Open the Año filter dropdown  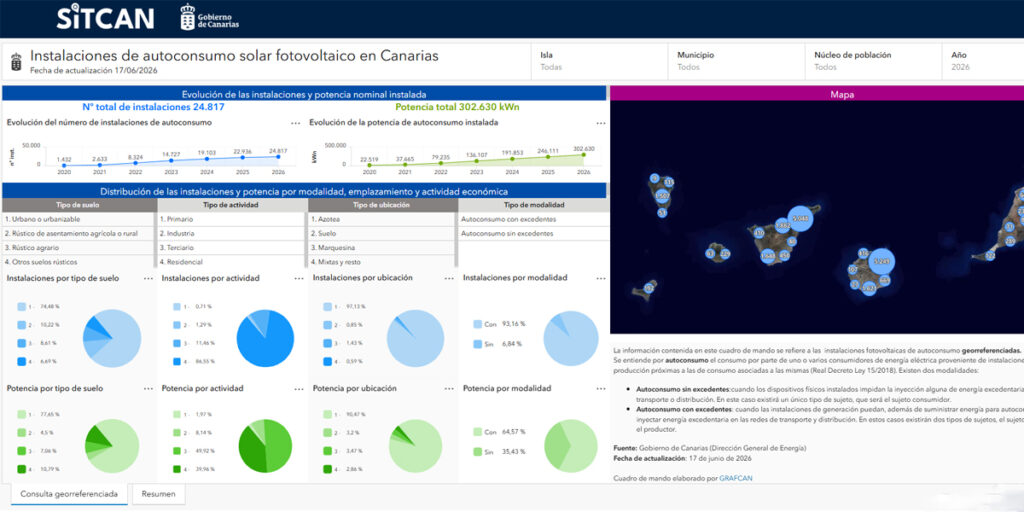click(x=984, y=61)
